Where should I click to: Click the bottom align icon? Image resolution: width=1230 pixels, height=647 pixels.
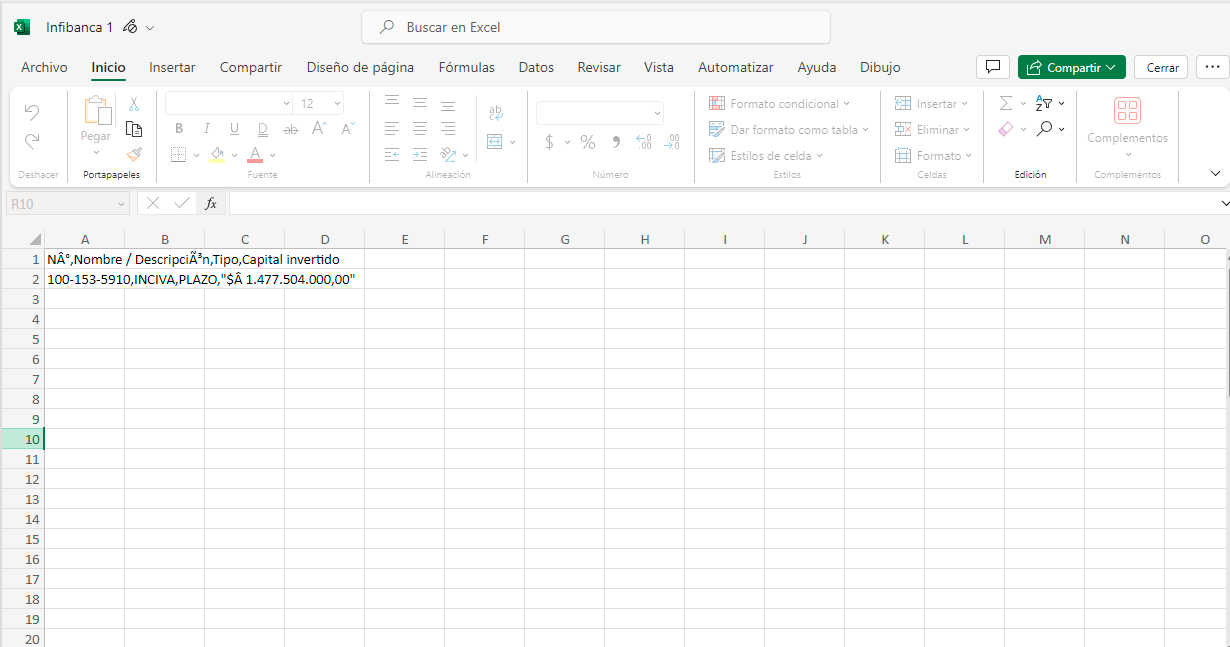point(448,103)
